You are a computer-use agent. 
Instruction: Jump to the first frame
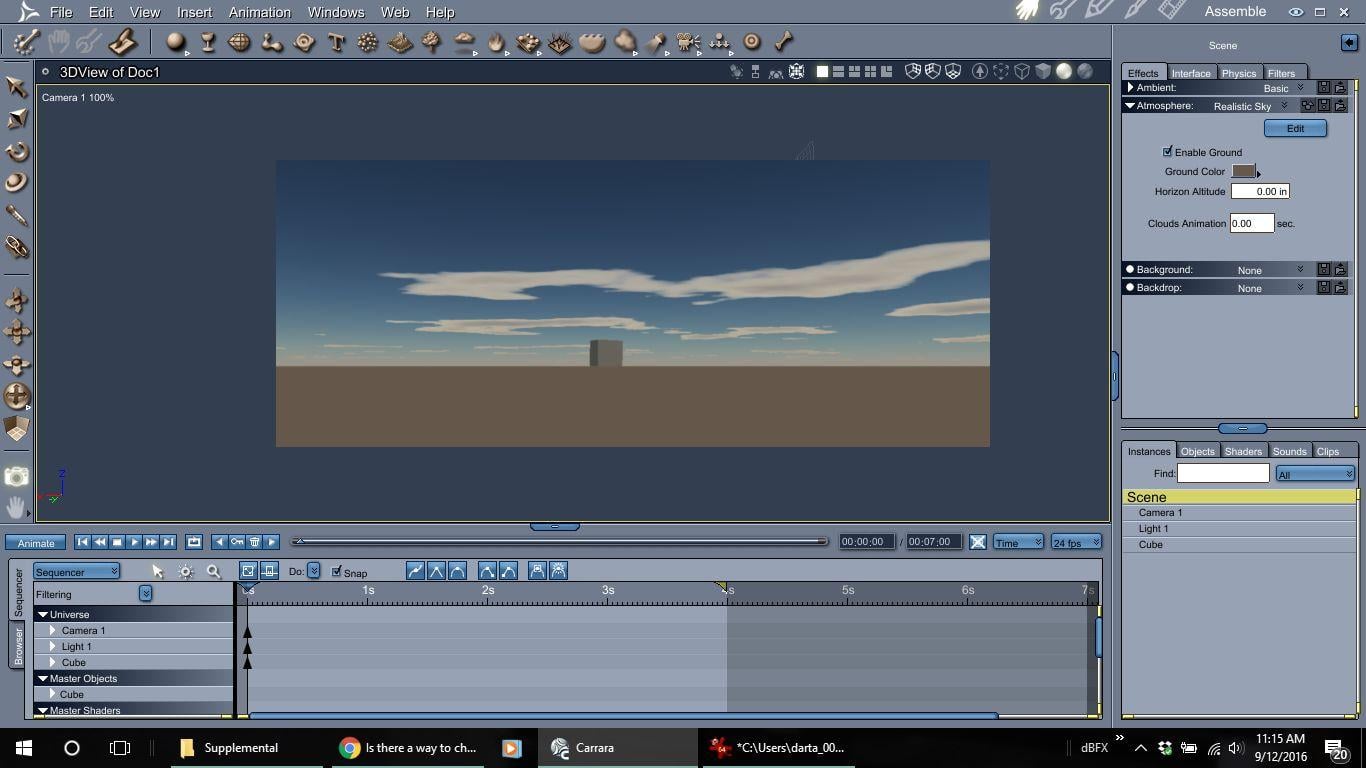coord(83,542)
